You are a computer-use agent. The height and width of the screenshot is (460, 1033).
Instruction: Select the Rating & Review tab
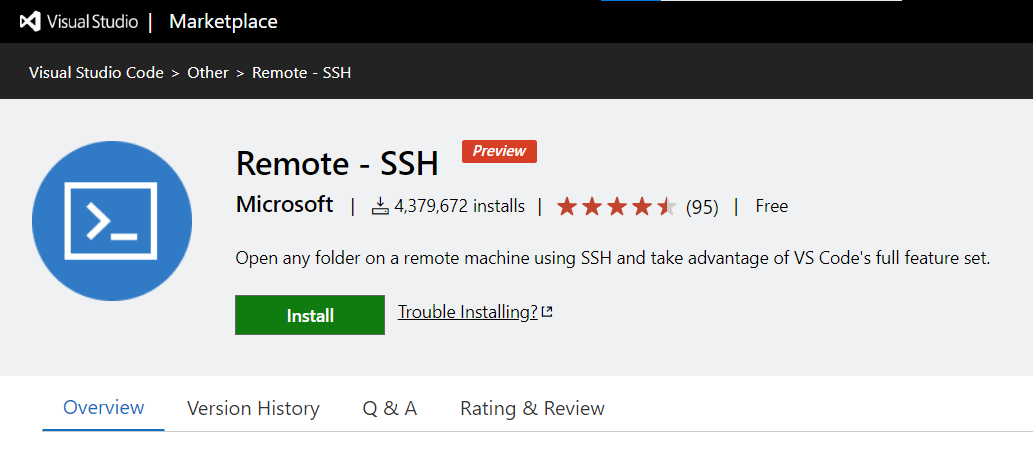click(x=532, y=409)
